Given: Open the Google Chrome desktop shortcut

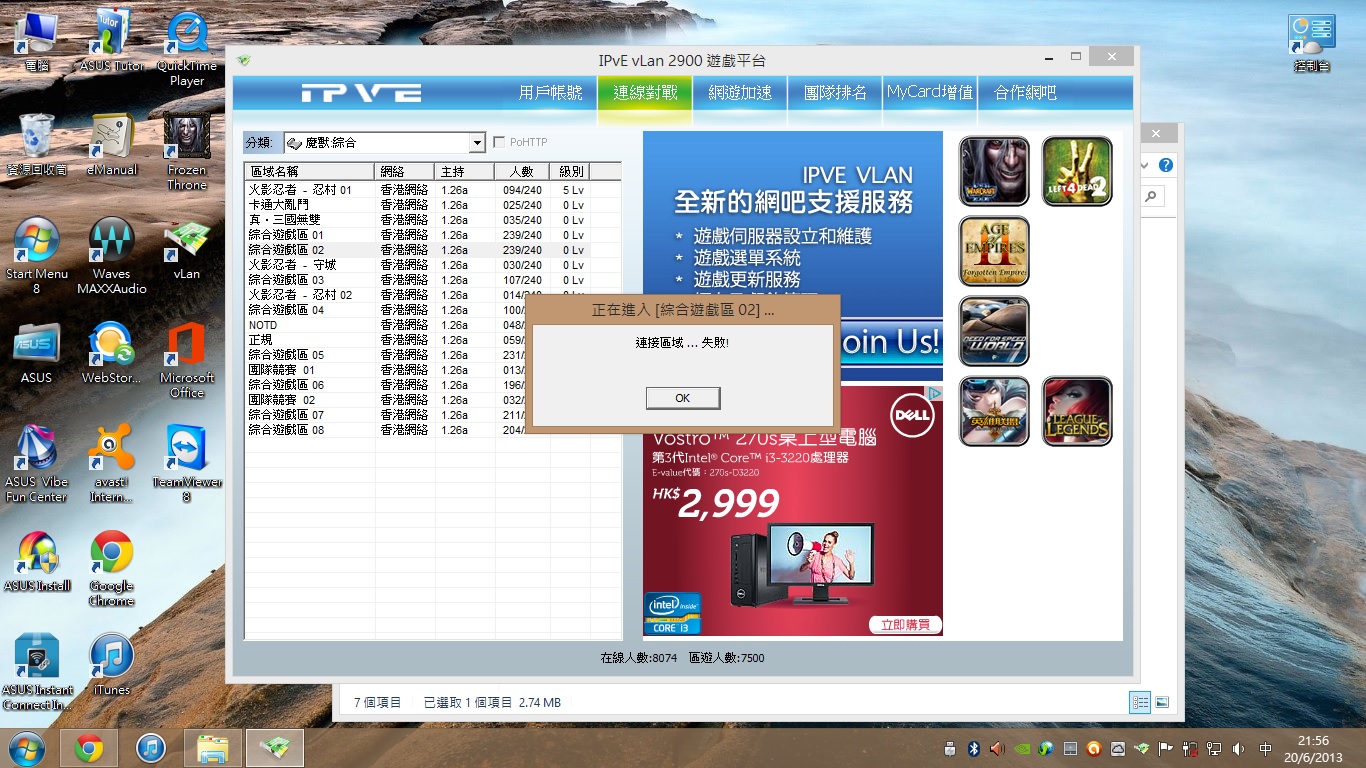Looking at the screenshot, I should click(x=112, y=569).
